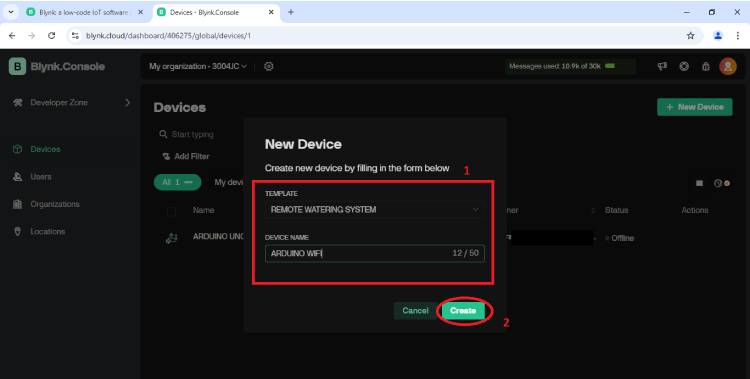Open the Template dropdown showing REMOTE WATERING SYSTEM
Screen dimensions: 750x379
[x=375, y=210]
